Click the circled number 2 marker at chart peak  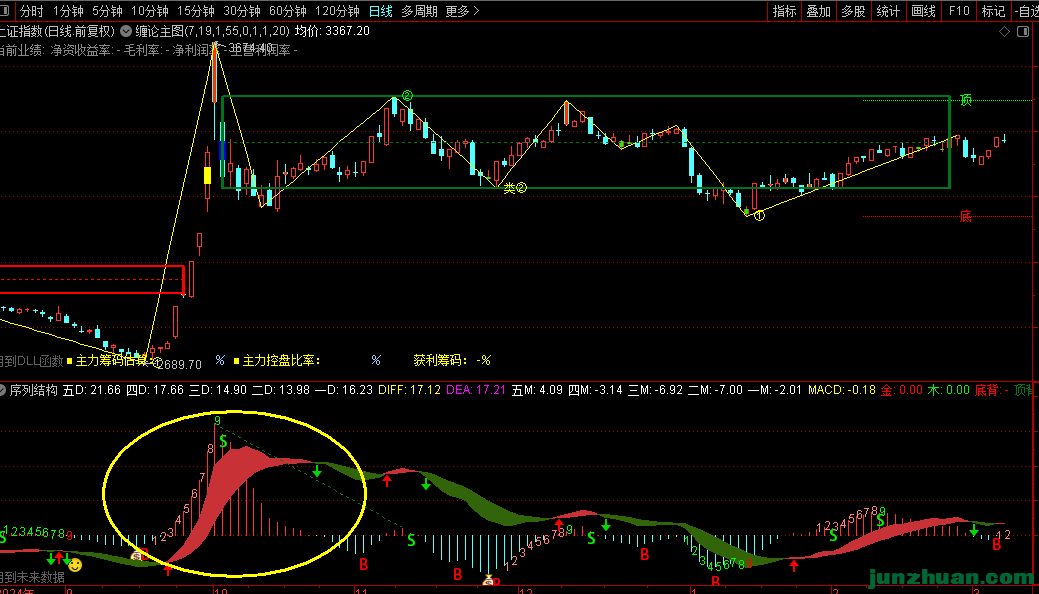pyautogui.click(x=407, y=96)
